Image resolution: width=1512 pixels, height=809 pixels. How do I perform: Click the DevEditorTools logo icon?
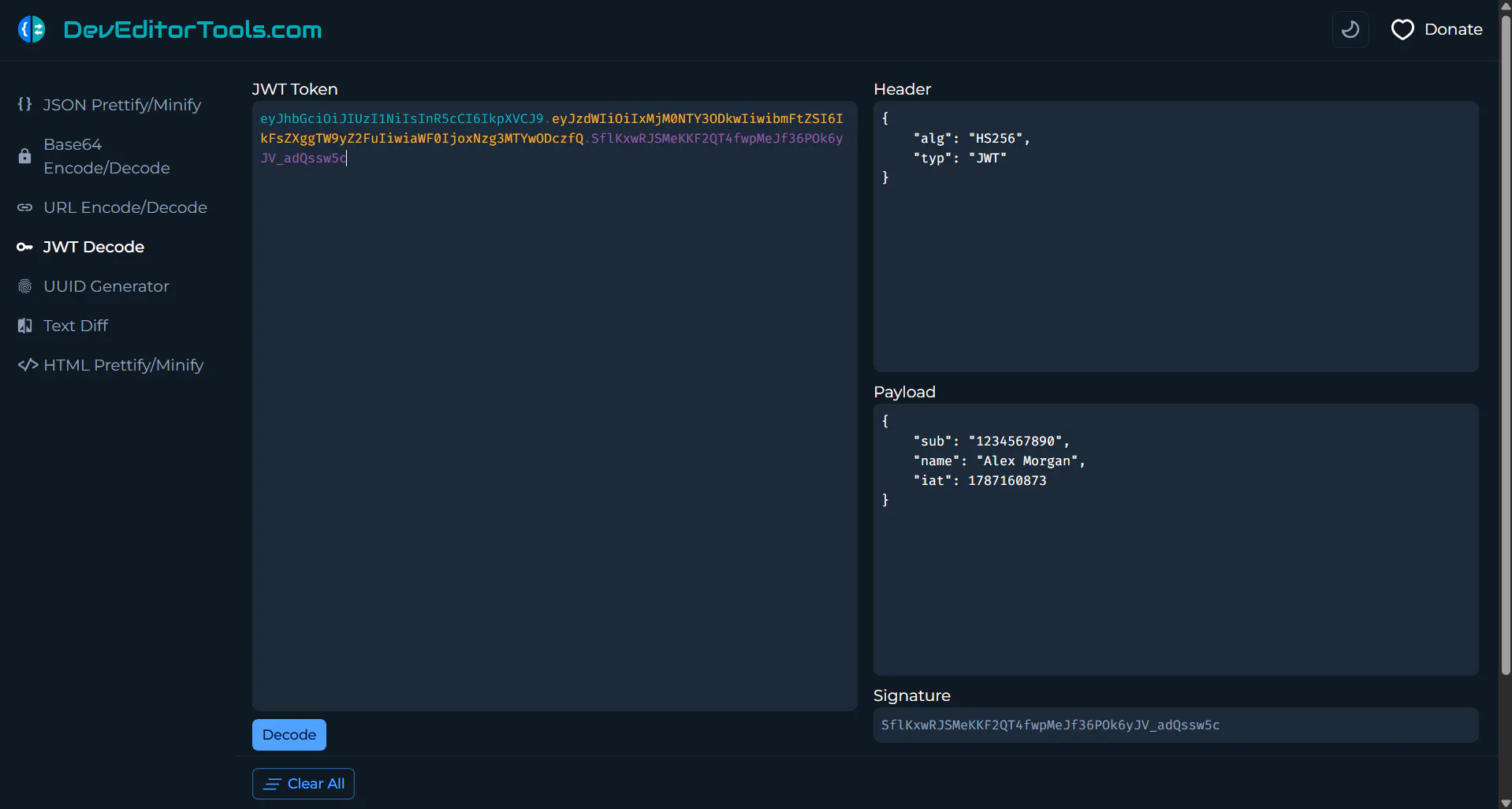click(x=32, y=29)
